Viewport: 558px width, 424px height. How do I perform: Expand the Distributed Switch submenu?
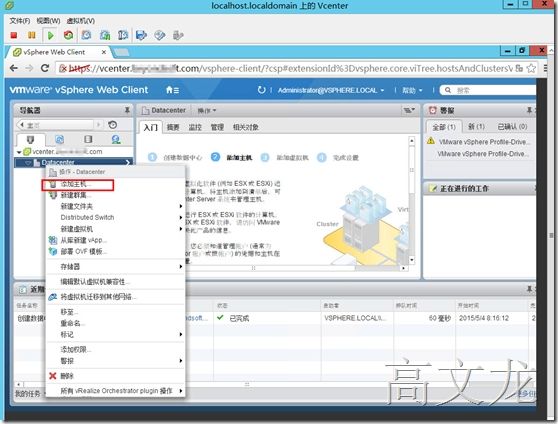click(181, 217)
